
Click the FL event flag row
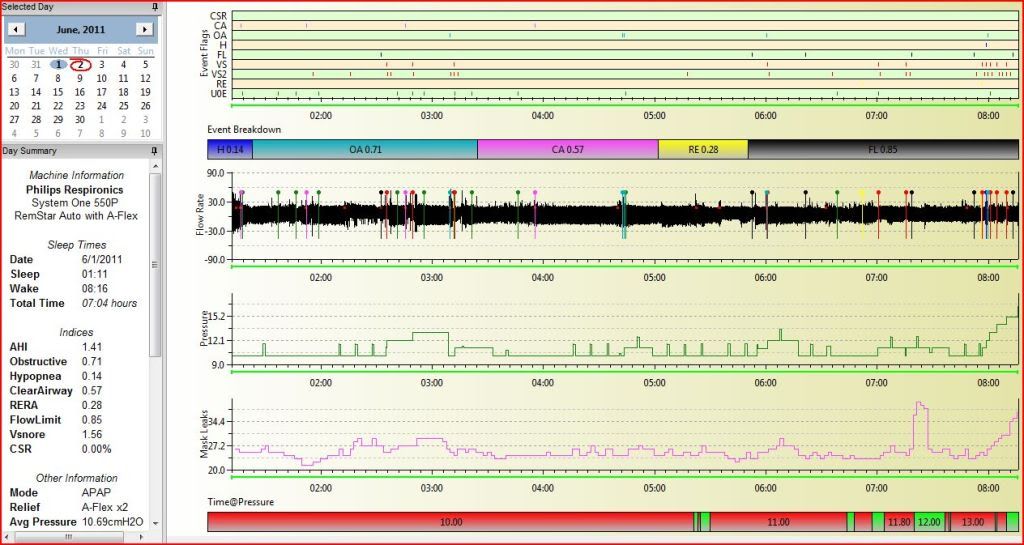pos(625,54)
